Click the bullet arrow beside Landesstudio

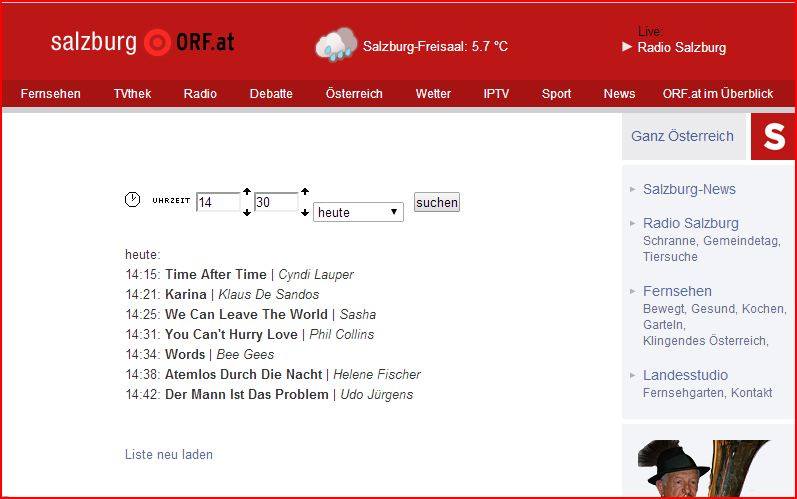(632, 375)
